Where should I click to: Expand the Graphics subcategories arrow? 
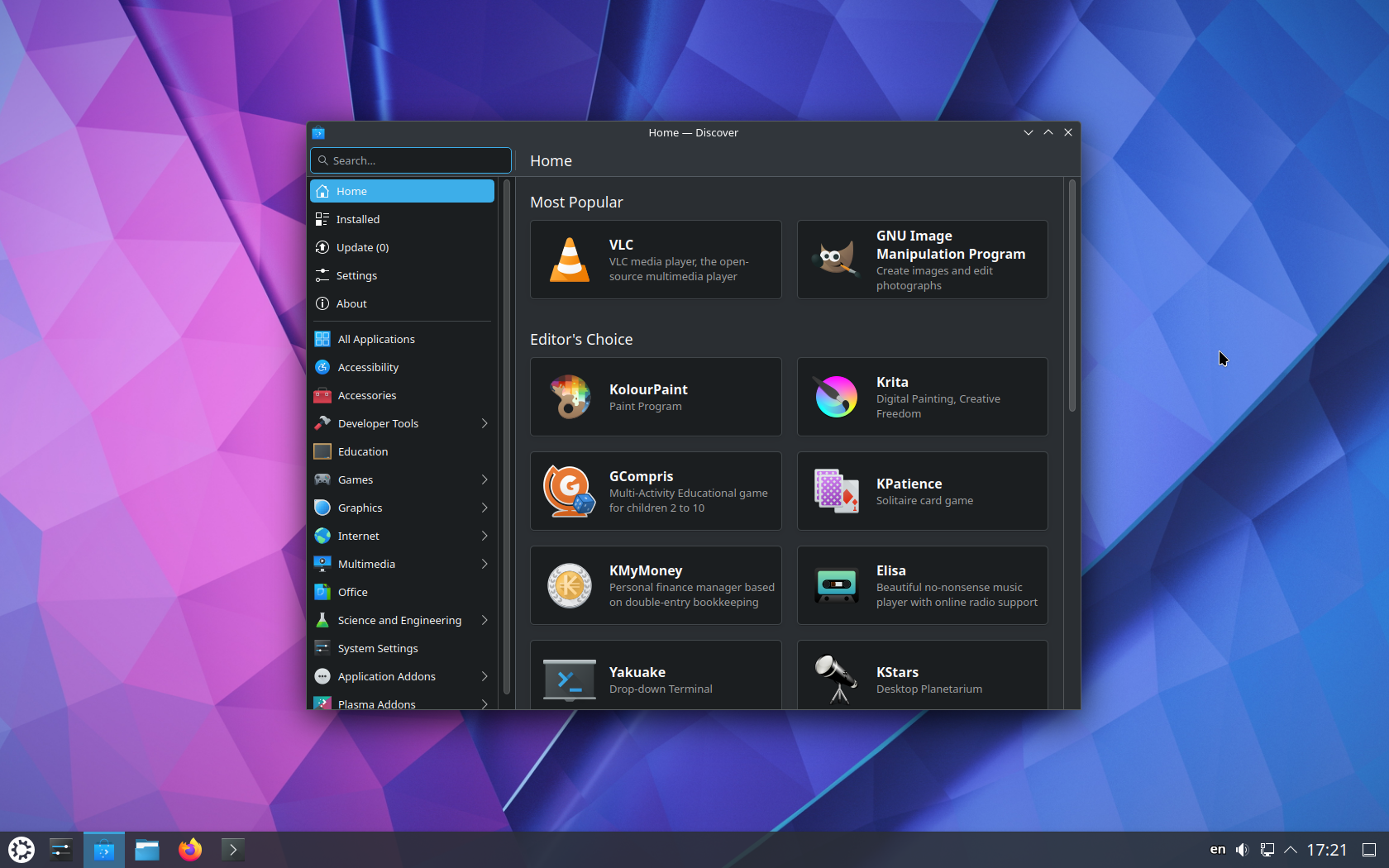click(484, 508)
